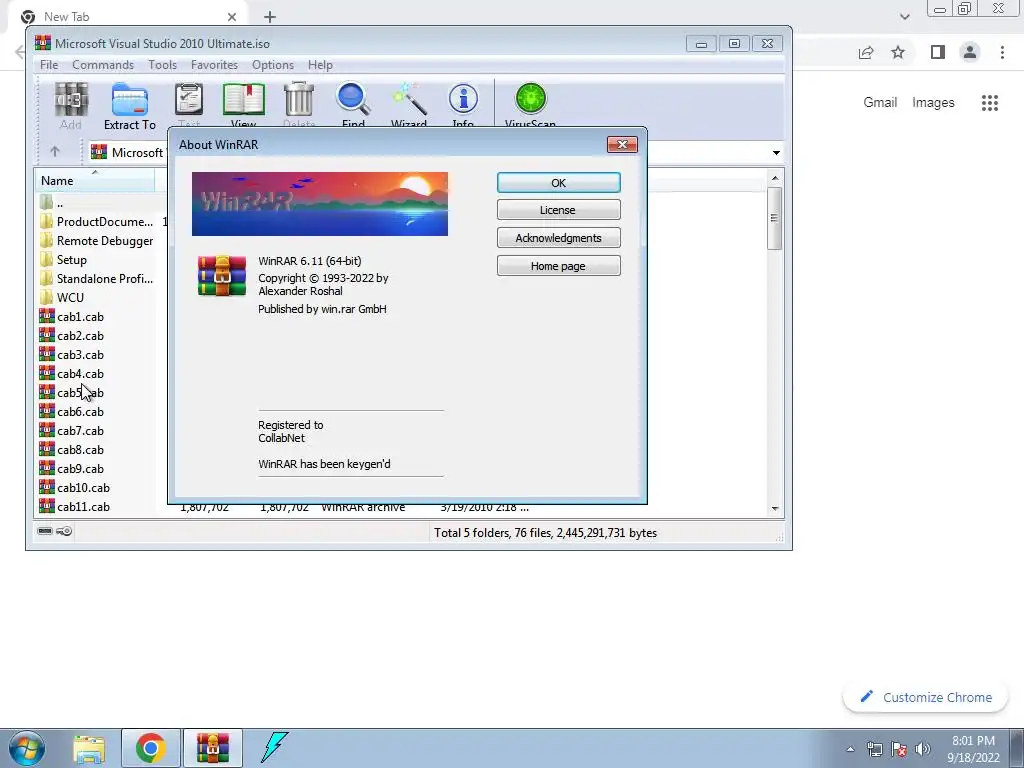Open Chrome tab search chevron
Image resolution: width=1024 pixels, height=768 pixels.
(904, 17)
